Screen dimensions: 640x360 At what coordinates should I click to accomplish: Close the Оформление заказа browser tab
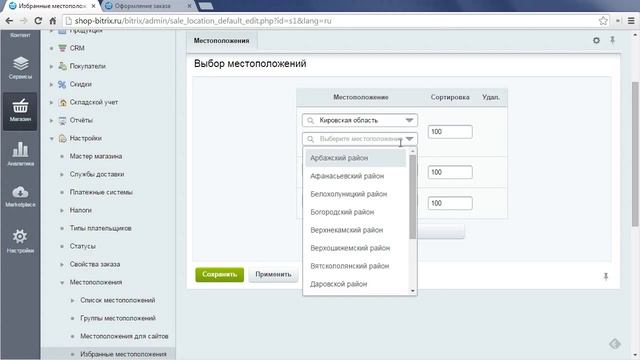click(x=189, y=6)
